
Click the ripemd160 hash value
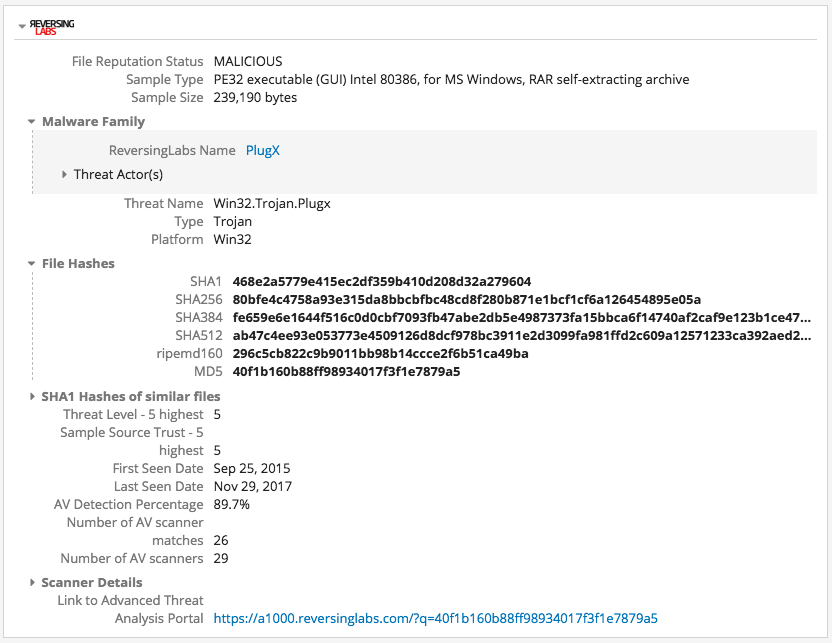pos(380,354)
